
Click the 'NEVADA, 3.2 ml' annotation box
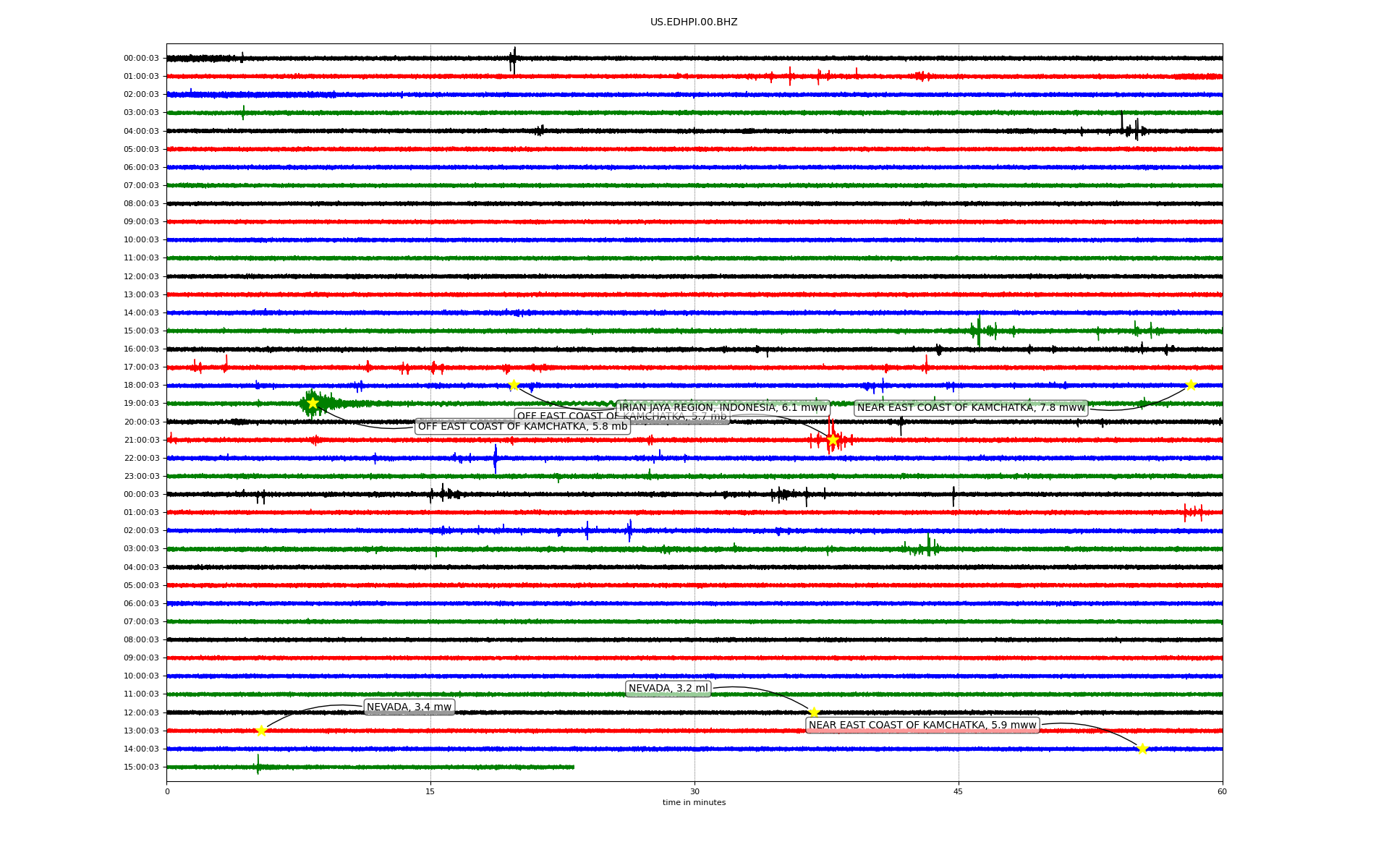point(668,689)
